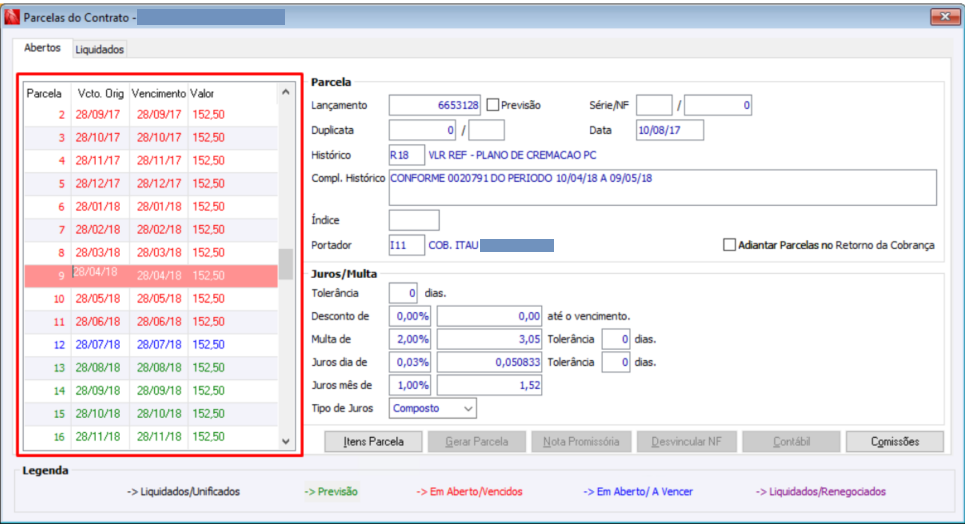Select green parcel row 16 dated 28/11/18

151,437
